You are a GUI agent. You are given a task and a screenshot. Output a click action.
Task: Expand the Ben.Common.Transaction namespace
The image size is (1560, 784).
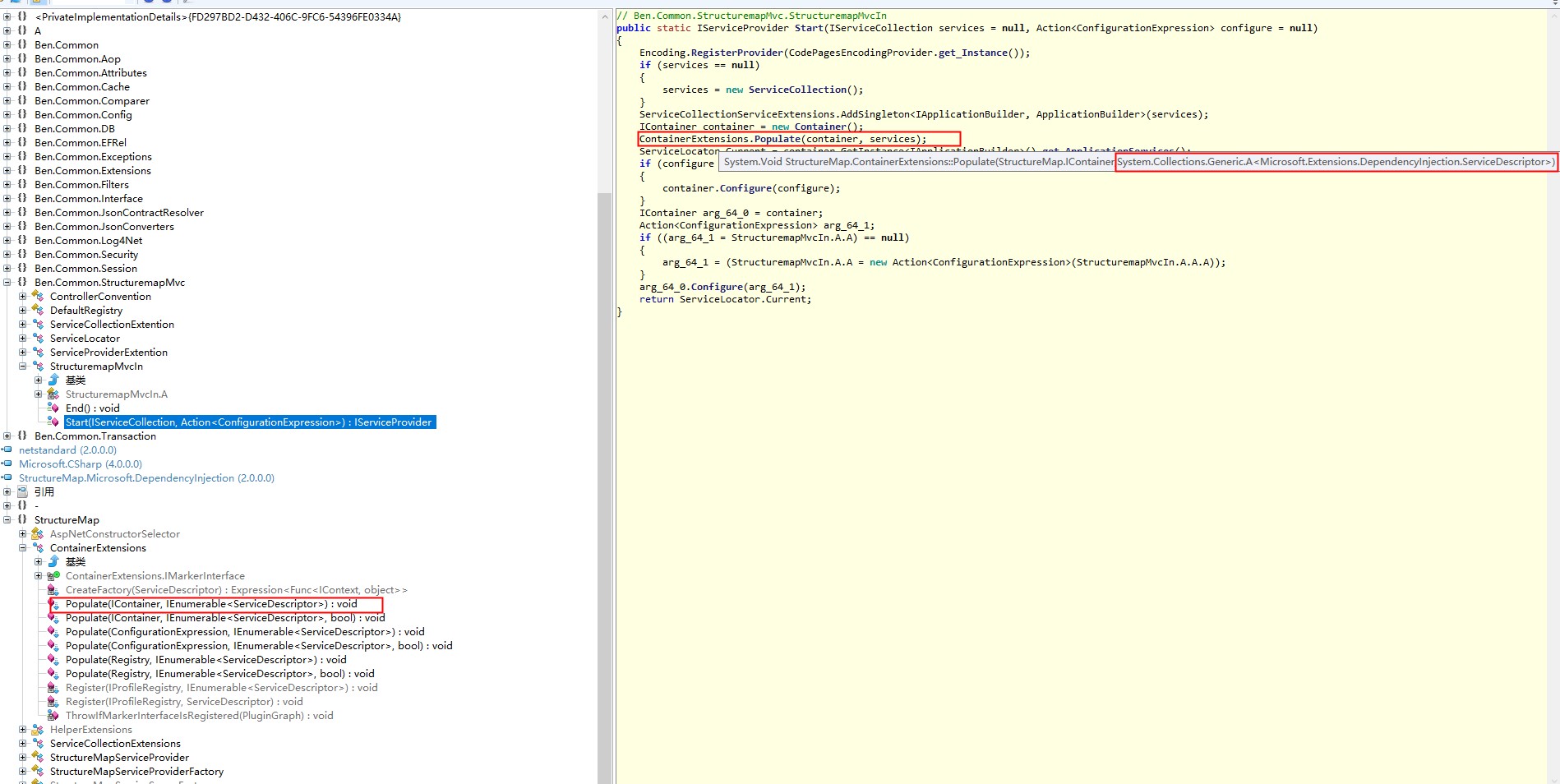coord(7,436)
